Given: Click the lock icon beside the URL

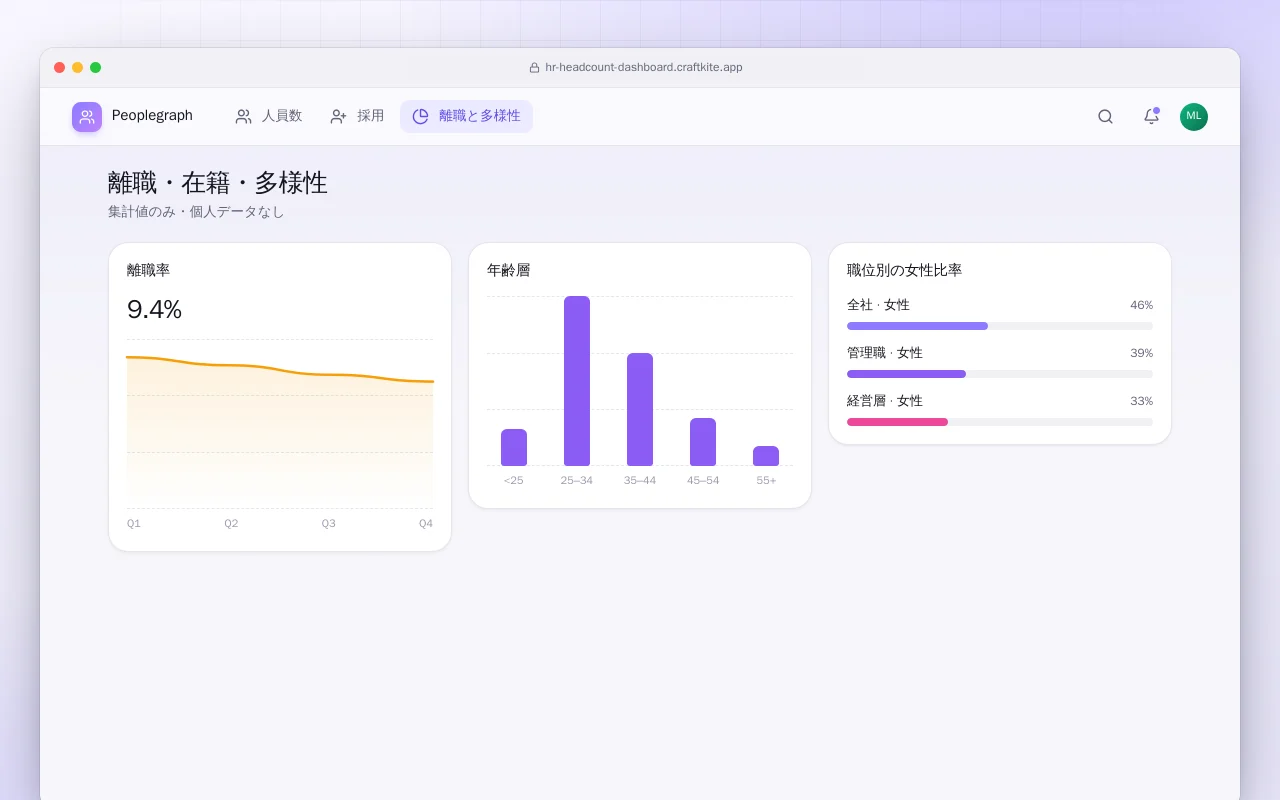Looking at the screenshot, I should click(534, 68).
